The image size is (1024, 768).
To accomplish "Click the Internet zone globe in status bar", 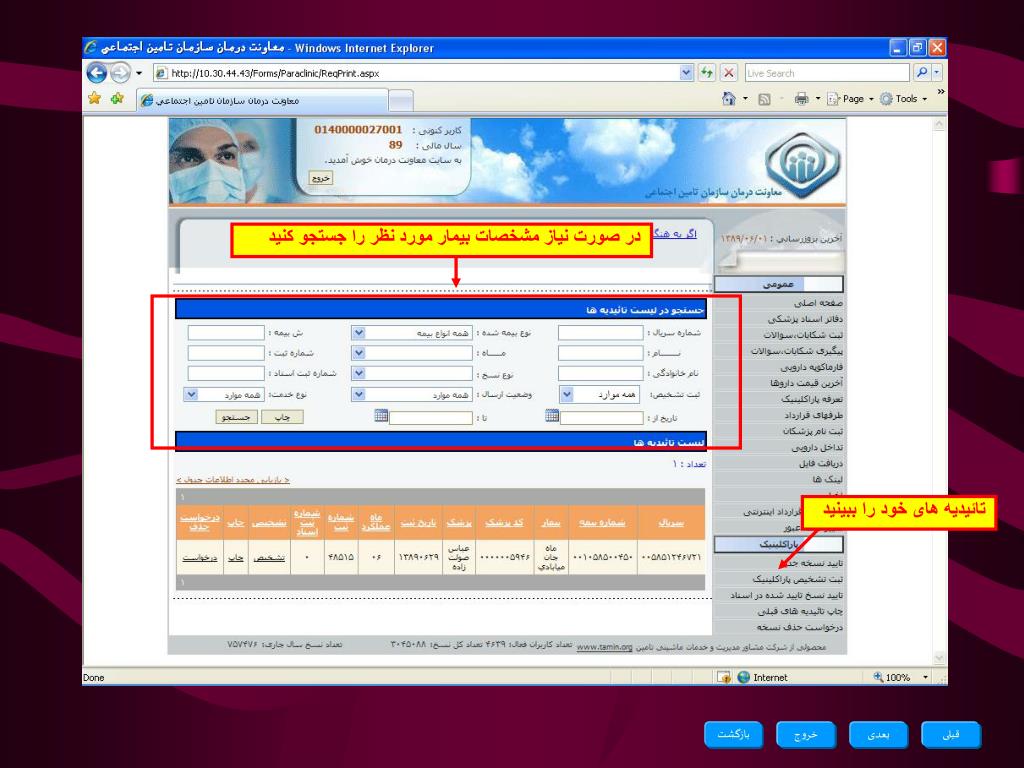I will tap(743, 677).
